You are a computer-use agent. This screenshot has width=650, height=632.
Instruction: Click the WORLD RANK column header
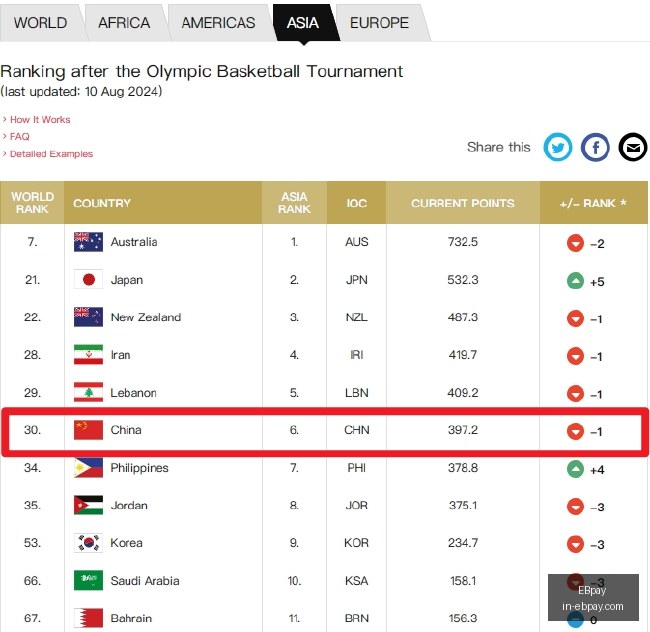(32, 203)
